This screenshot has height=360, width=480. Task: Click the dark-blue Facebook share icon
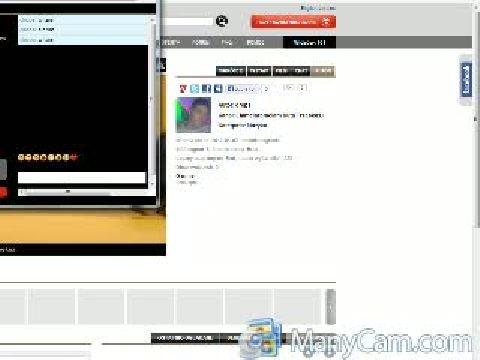(x=206, y=89)
